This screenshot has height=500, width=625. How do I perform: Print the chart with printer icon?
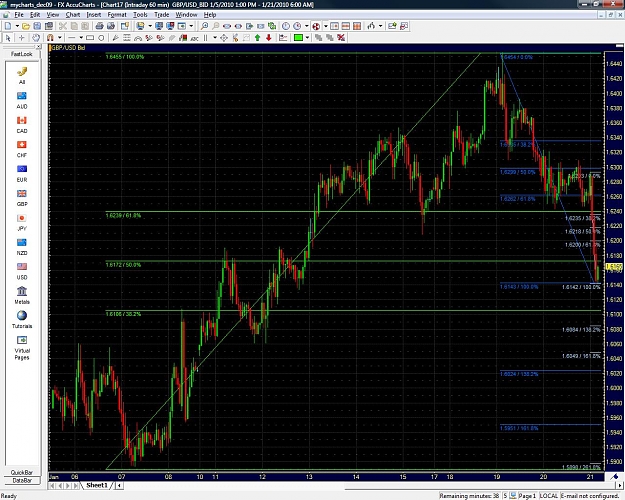pos(99,26)
